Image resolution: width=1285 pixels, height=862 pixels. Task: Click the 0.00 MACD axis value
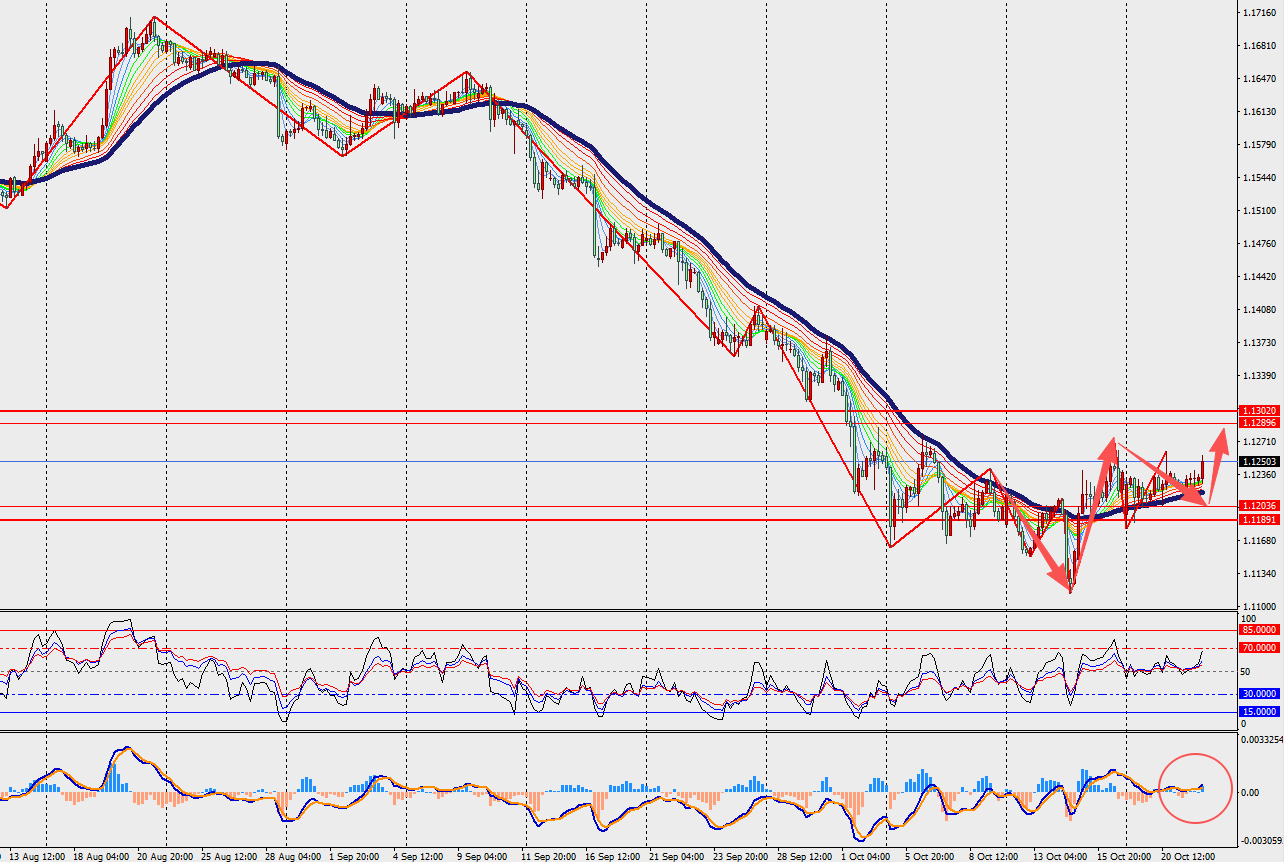[1249, 793]
